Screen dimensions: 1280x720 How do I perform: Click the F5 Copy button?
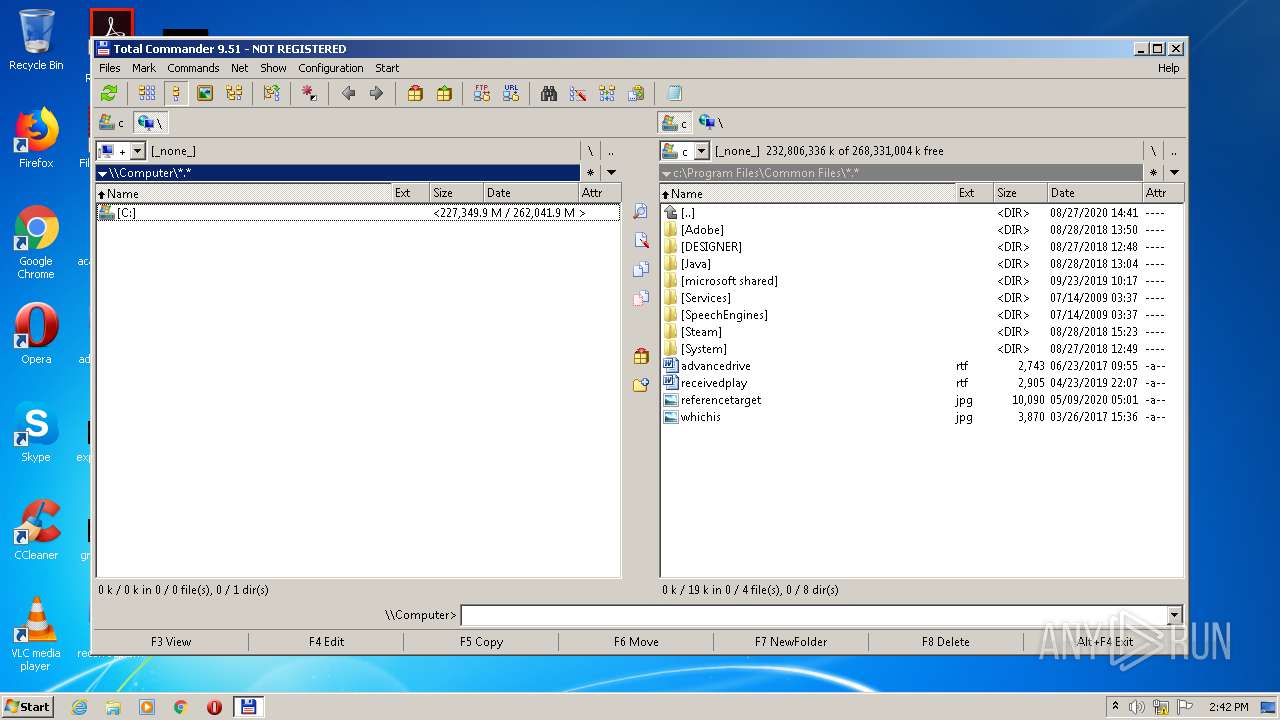[x=481, y=642]
